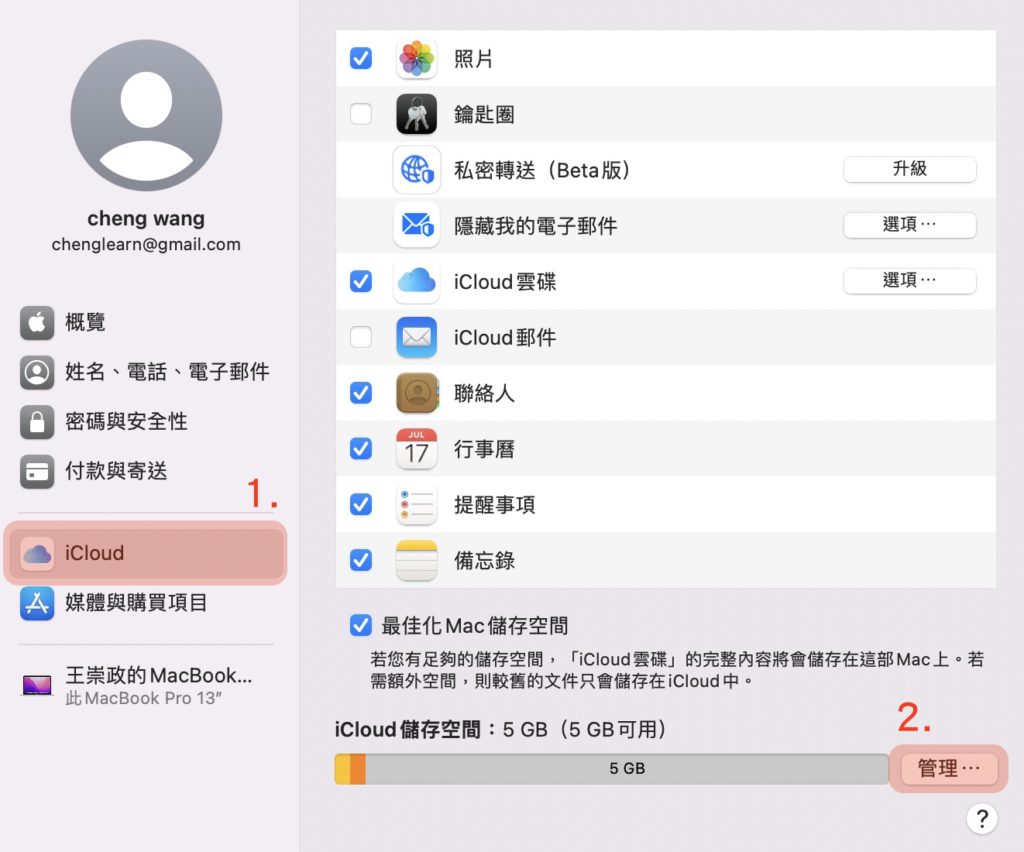This screenshot has width=1024, height=852.
Task: Select the iCloud sidebar item
Action: (146, 553)
